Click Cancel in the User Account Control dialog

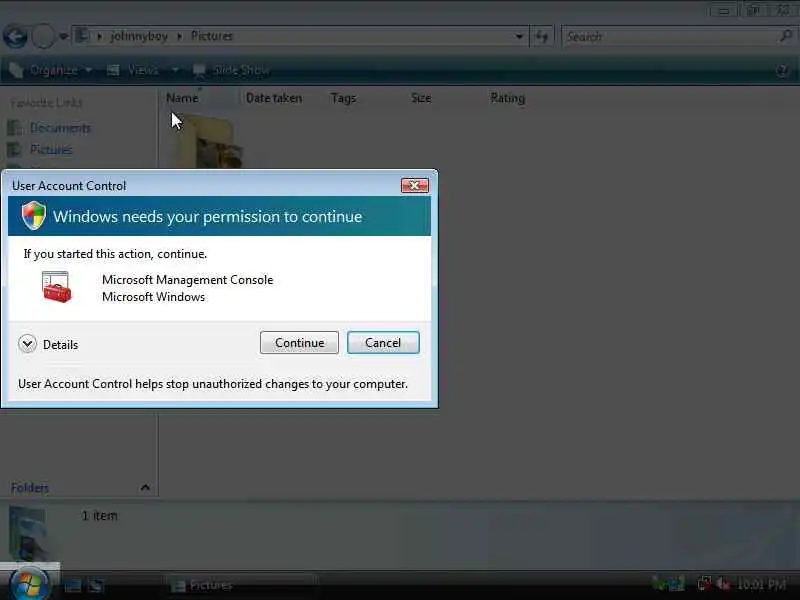click(x=383, y=342)
